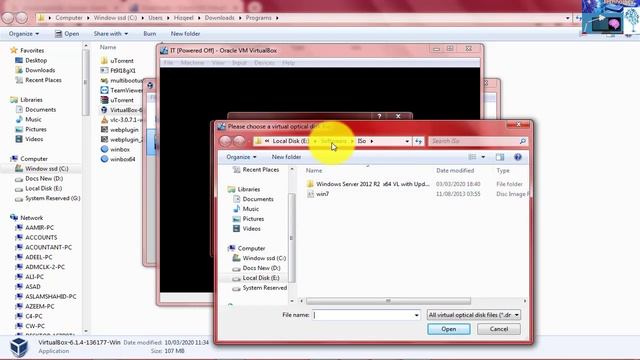
Task: Toggle the preview pane icon in dialog
Action: click(x=500, y=157)
